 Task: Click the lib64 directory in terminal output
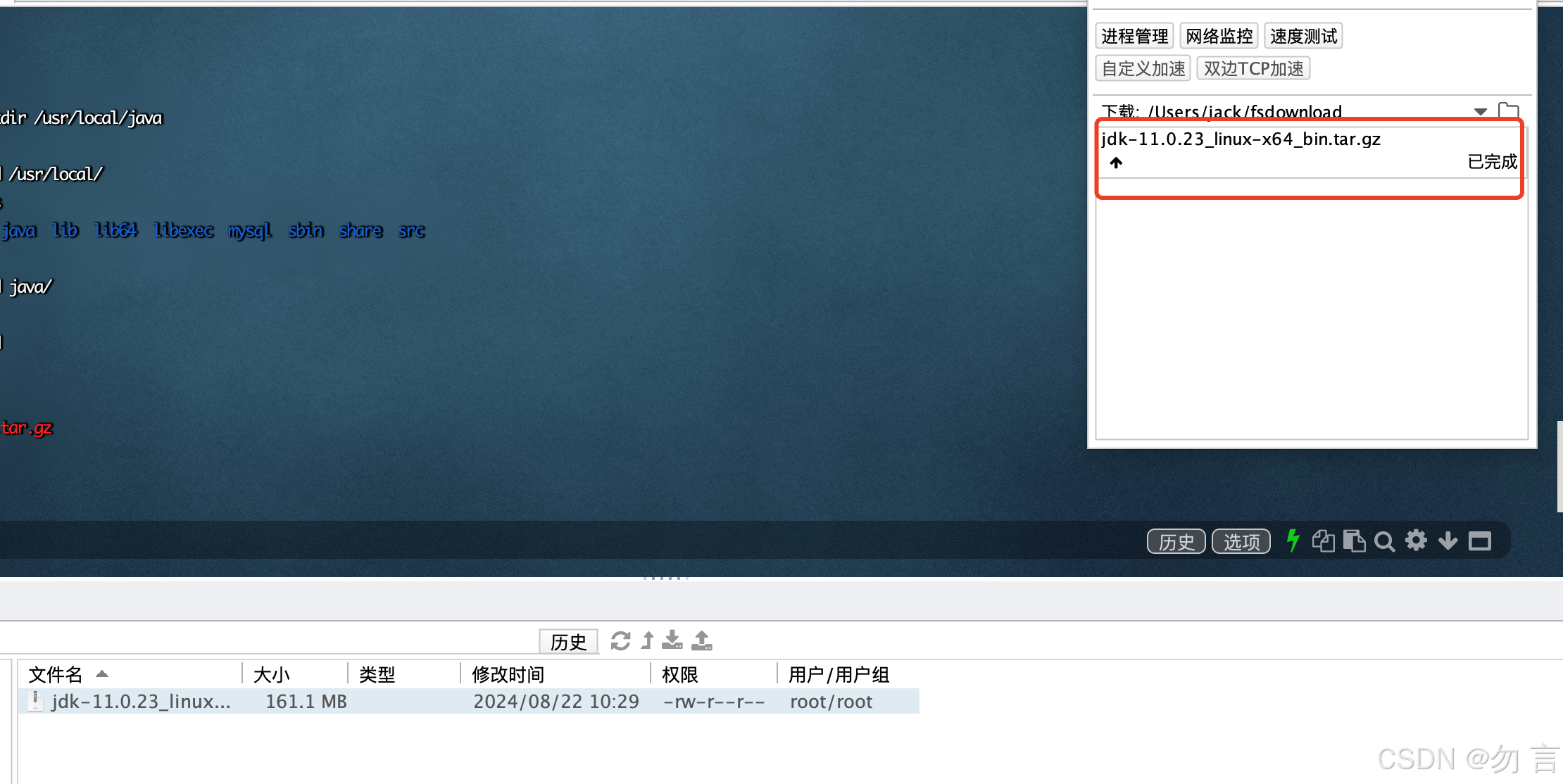[115, 230]
